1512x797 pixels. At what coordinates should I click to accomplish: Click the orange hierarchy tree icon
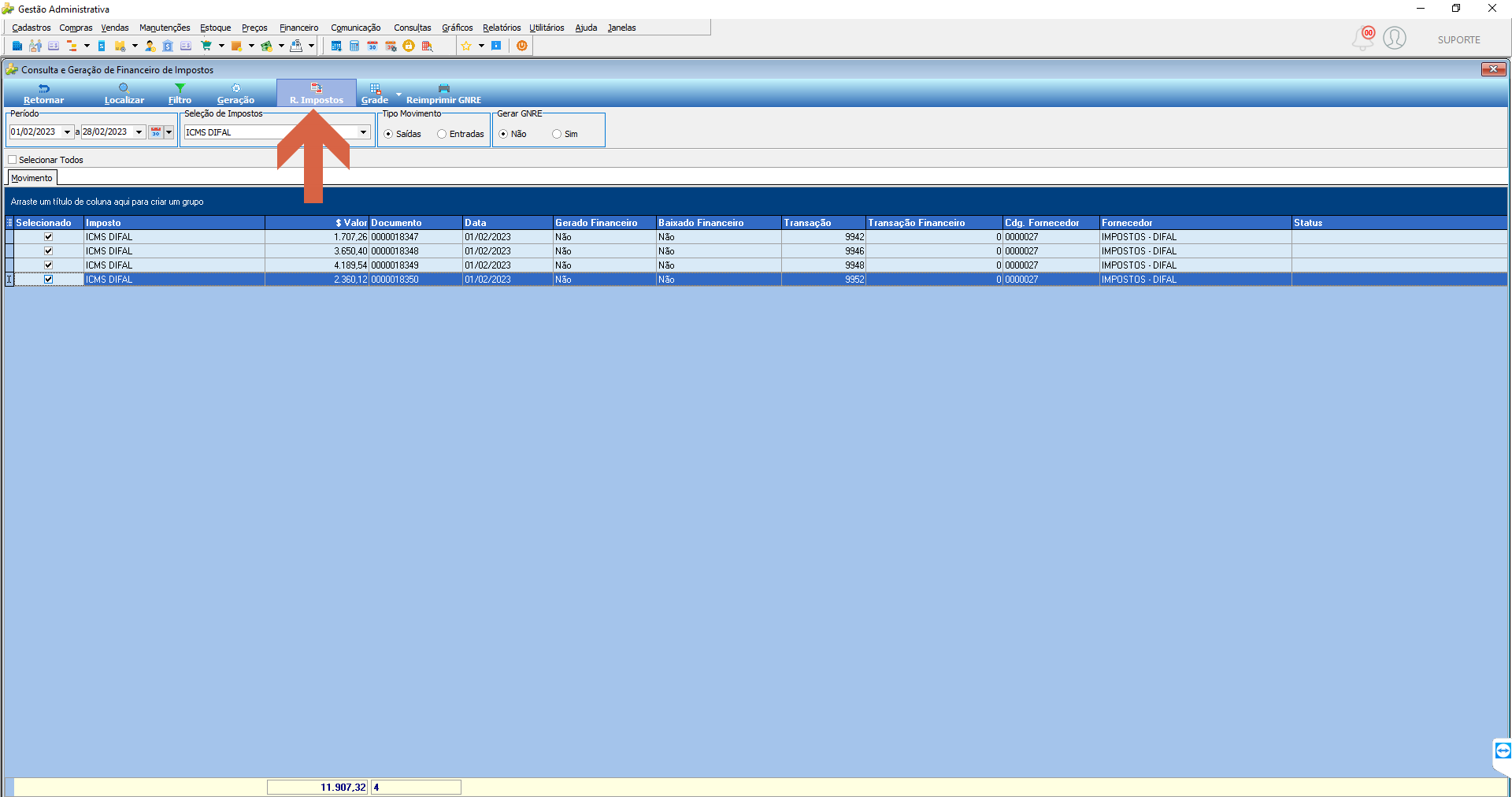point(72,46)
